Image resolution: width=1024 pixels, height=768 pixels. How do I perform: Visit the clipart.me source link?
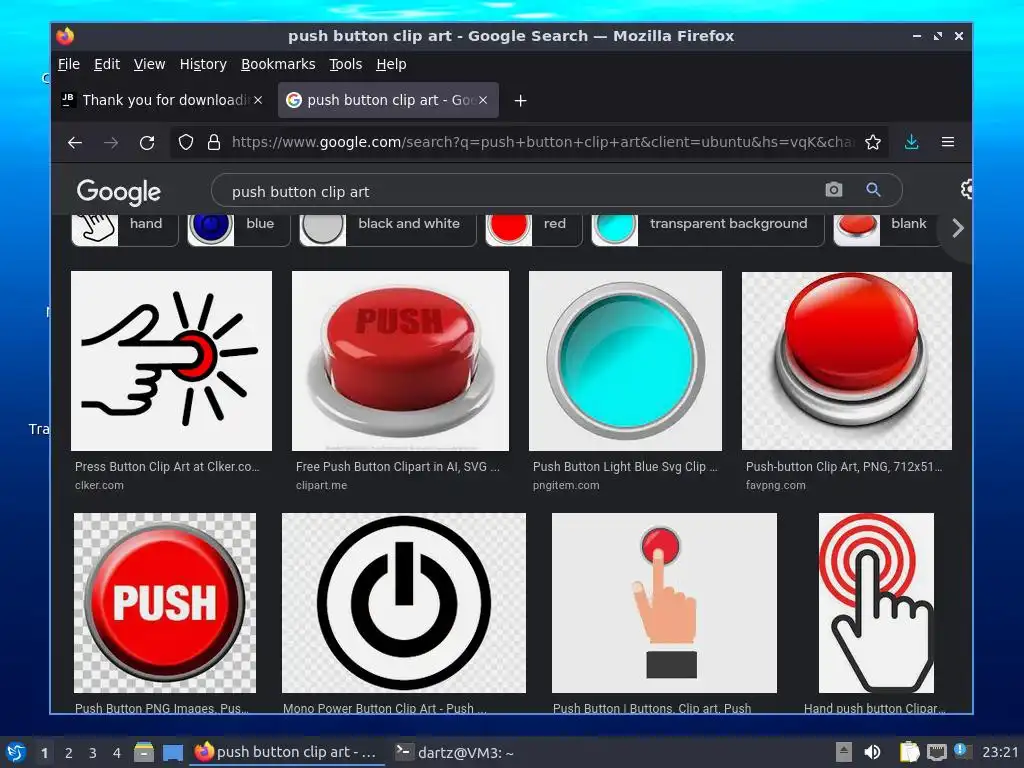[321, 485]
